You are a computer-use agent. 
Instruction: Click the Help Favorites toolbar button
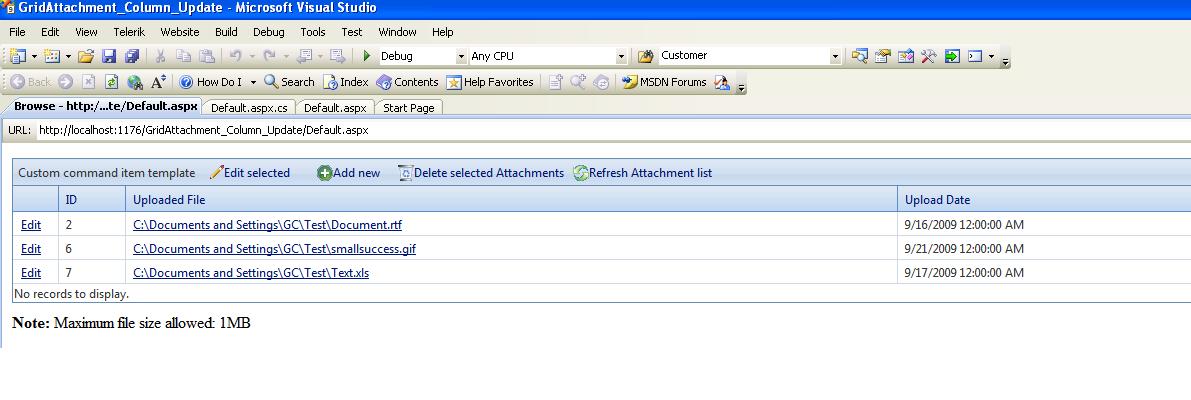tap(490, 82)
